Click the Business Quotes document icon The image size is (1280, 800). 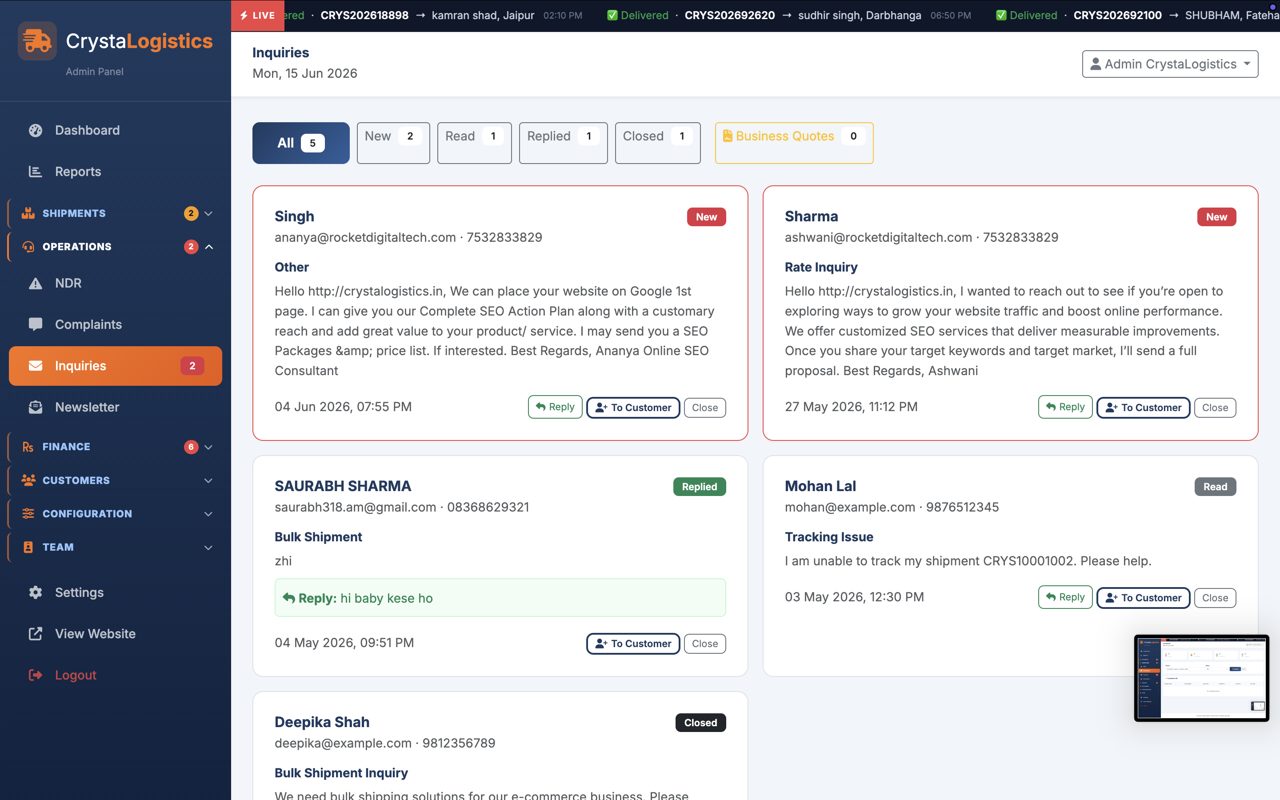pyautogui.click(x=727, y=136)
